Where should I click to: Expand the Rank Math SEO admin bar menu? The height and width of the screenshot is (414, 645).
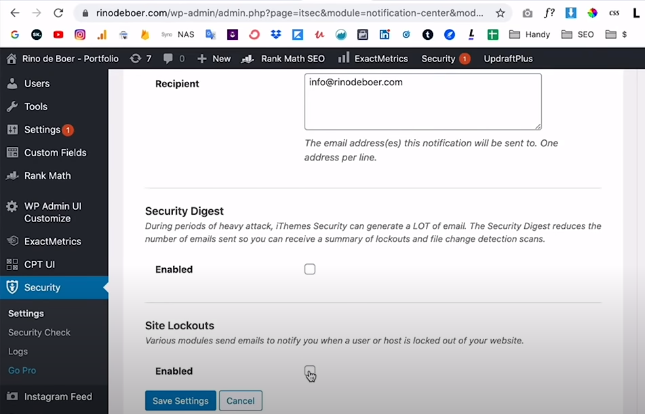pos(286,59)
